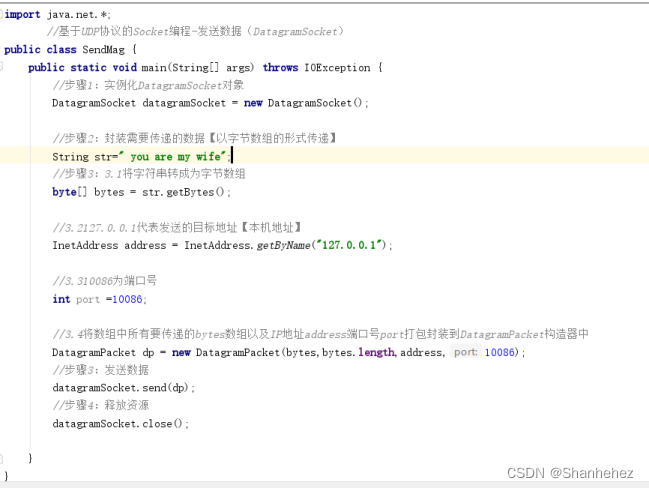Click the 'port:' parameter hint
The image size is (649, 488).
[x=465, y=352]
